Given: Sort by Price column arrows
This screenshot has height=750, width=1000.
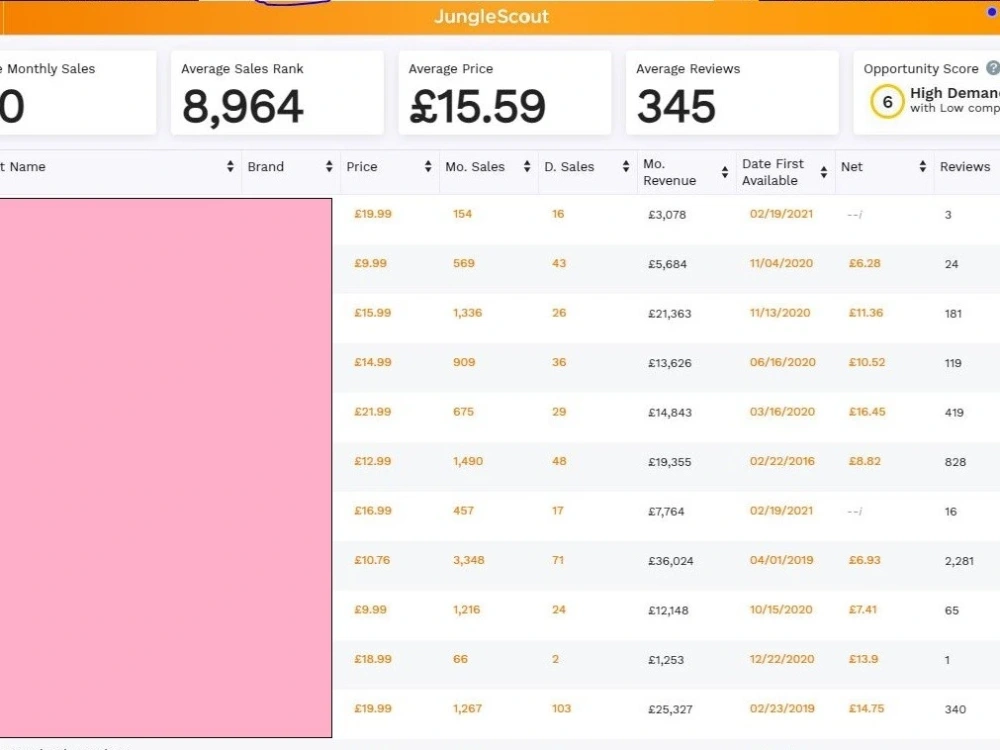Looking at the screenshot, I should (428, 166).
